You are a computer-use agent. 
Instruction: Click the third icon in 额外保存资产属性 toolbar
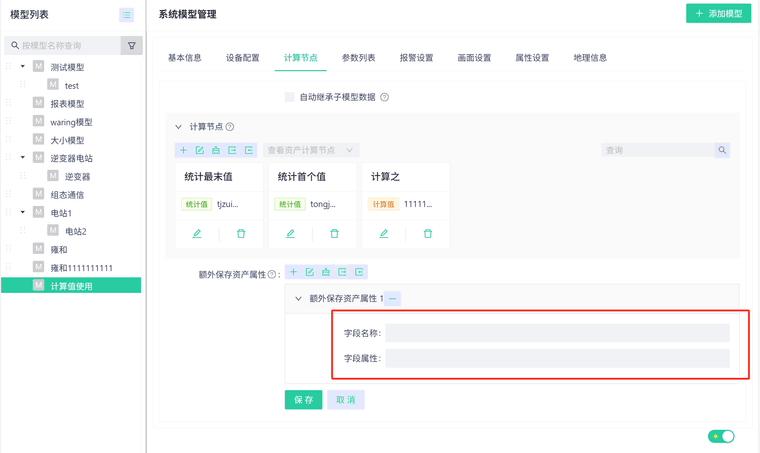click(x=326, y=272)
